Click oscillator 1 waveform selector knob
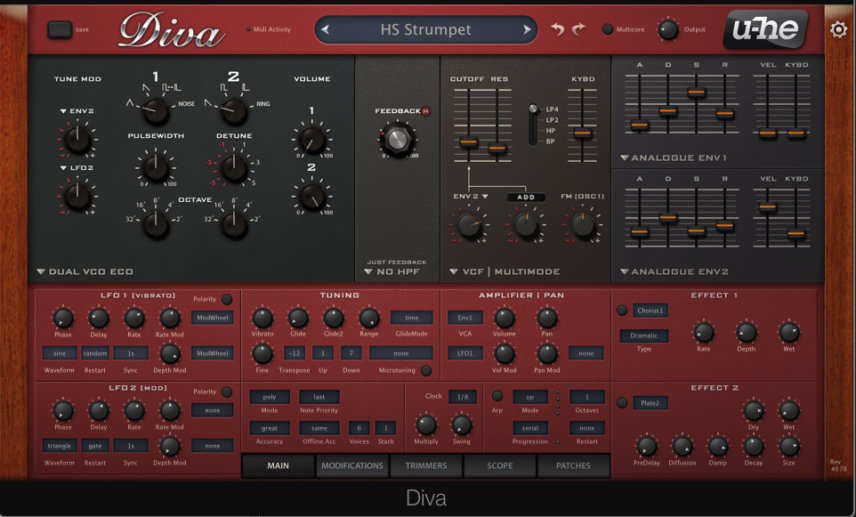The width and height of the screenshot is (856, 517). (156, 111)
